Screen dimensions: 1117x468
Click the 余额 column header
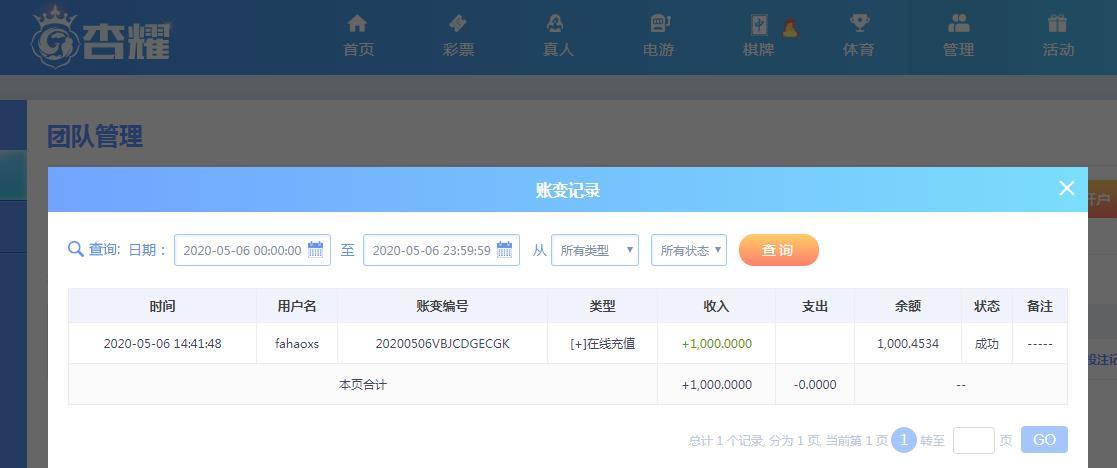pyautogui.click(x=908, y=306)
